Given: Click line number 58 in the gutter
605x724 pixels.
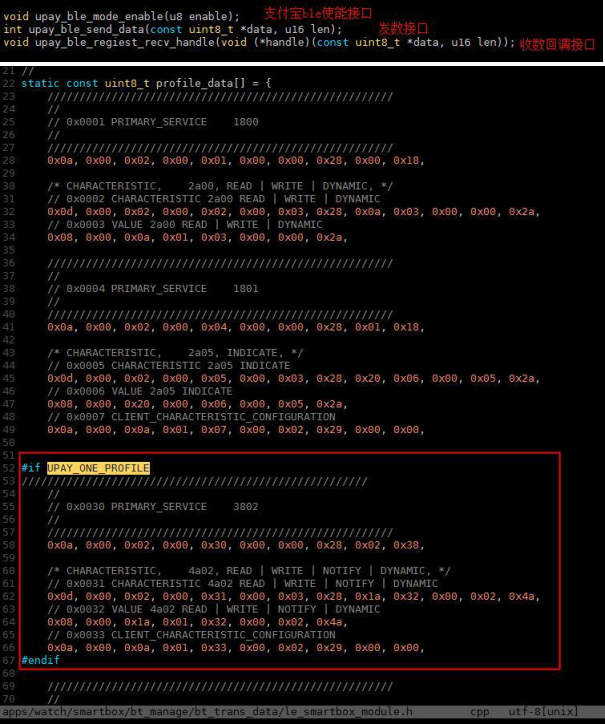Looking at the screenshot, I should [x=8, y=545].
